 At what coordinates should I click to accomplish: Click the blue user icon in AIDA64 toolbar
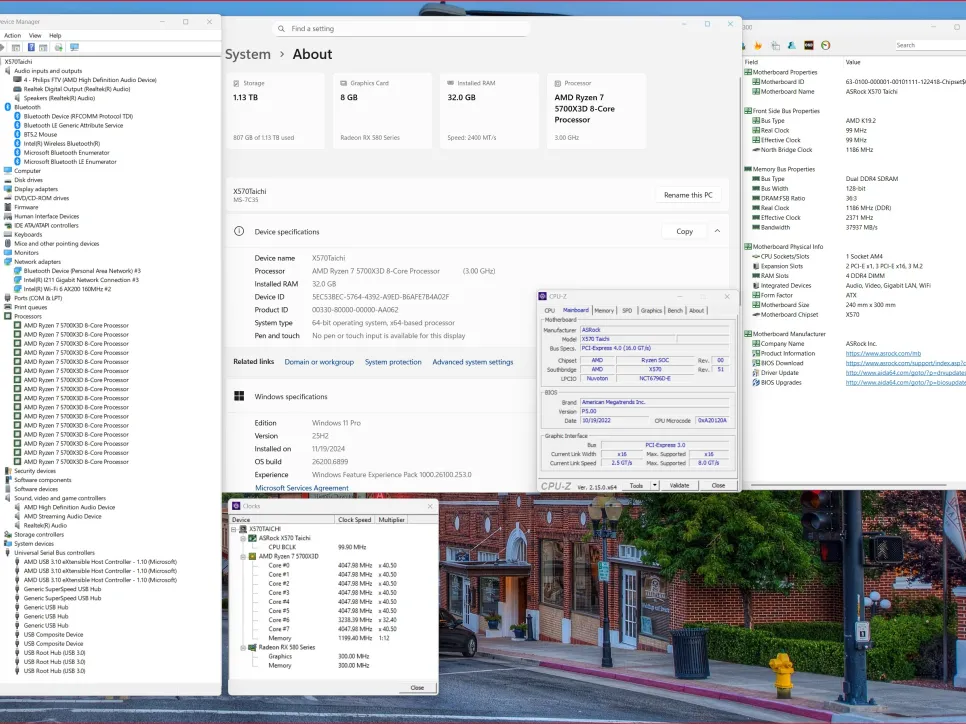(791, 45)
